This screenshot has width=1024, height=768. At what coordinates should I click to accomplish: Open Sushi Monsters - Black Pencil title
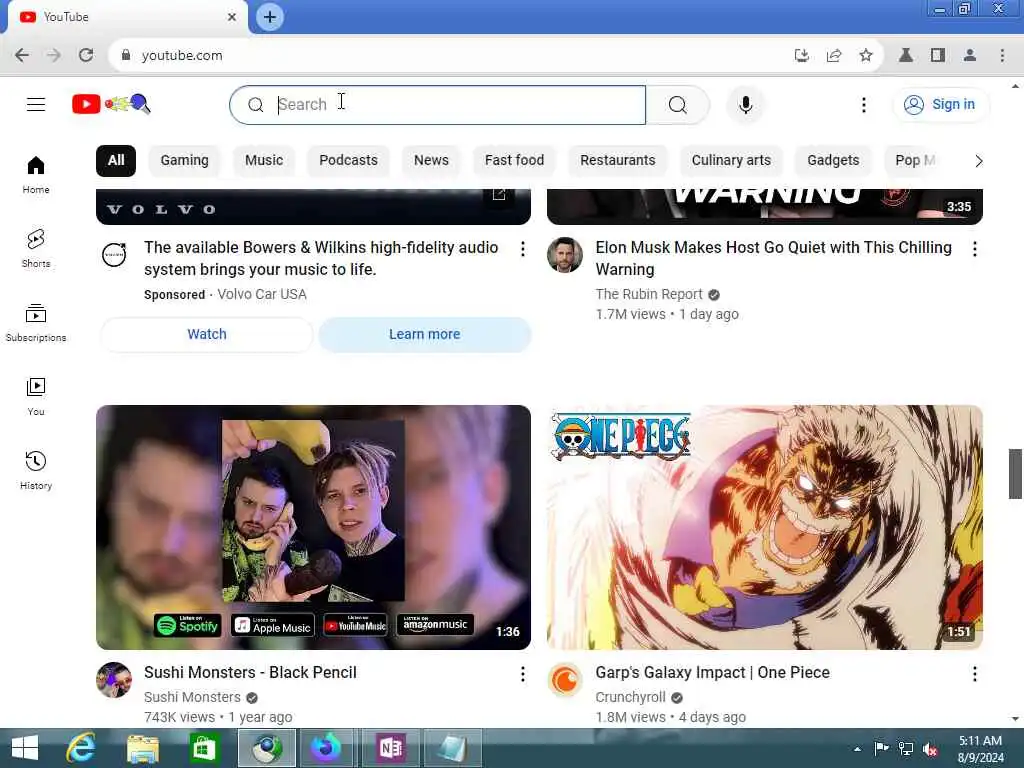250,673
